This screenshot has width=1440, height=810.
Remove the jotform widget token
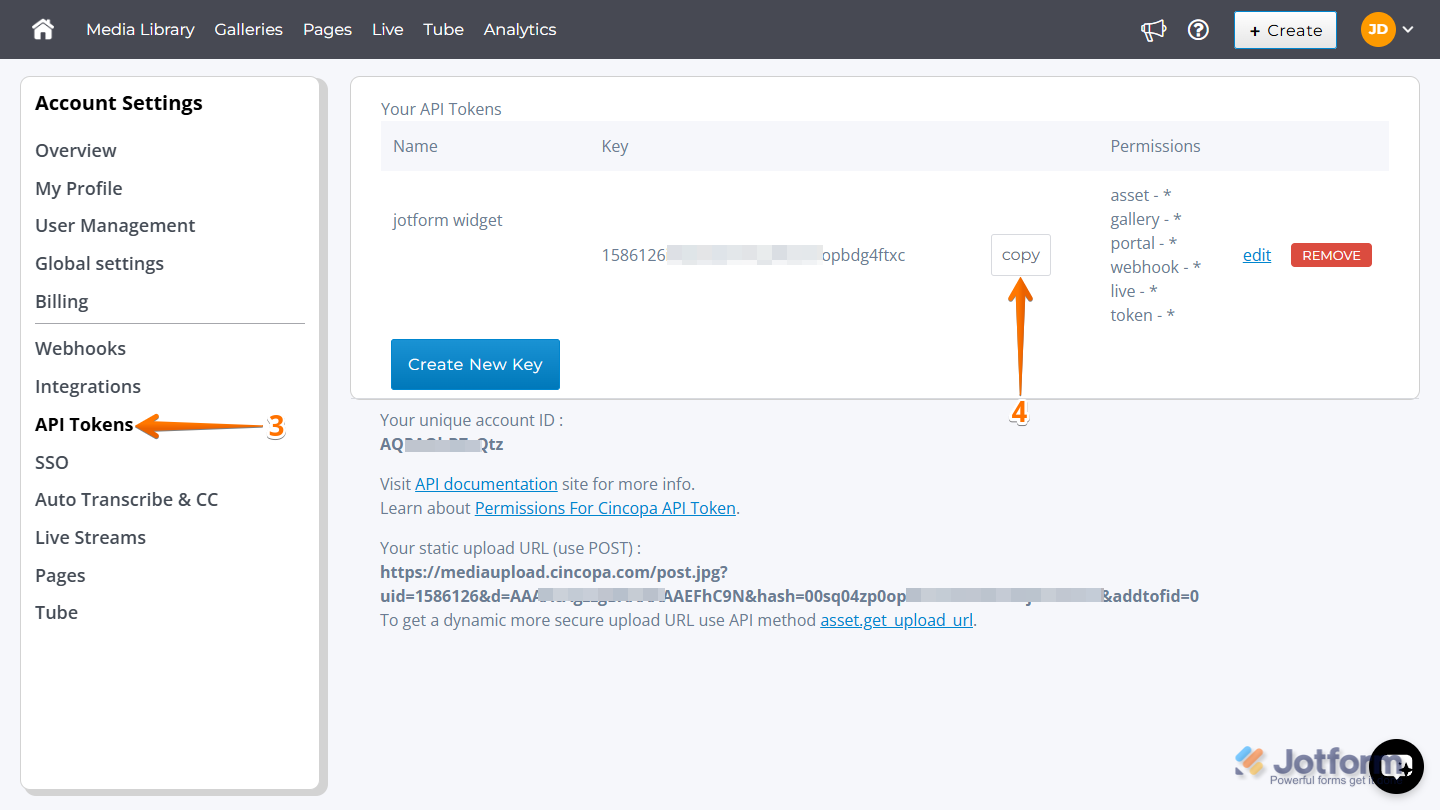tap(1331, 254)
